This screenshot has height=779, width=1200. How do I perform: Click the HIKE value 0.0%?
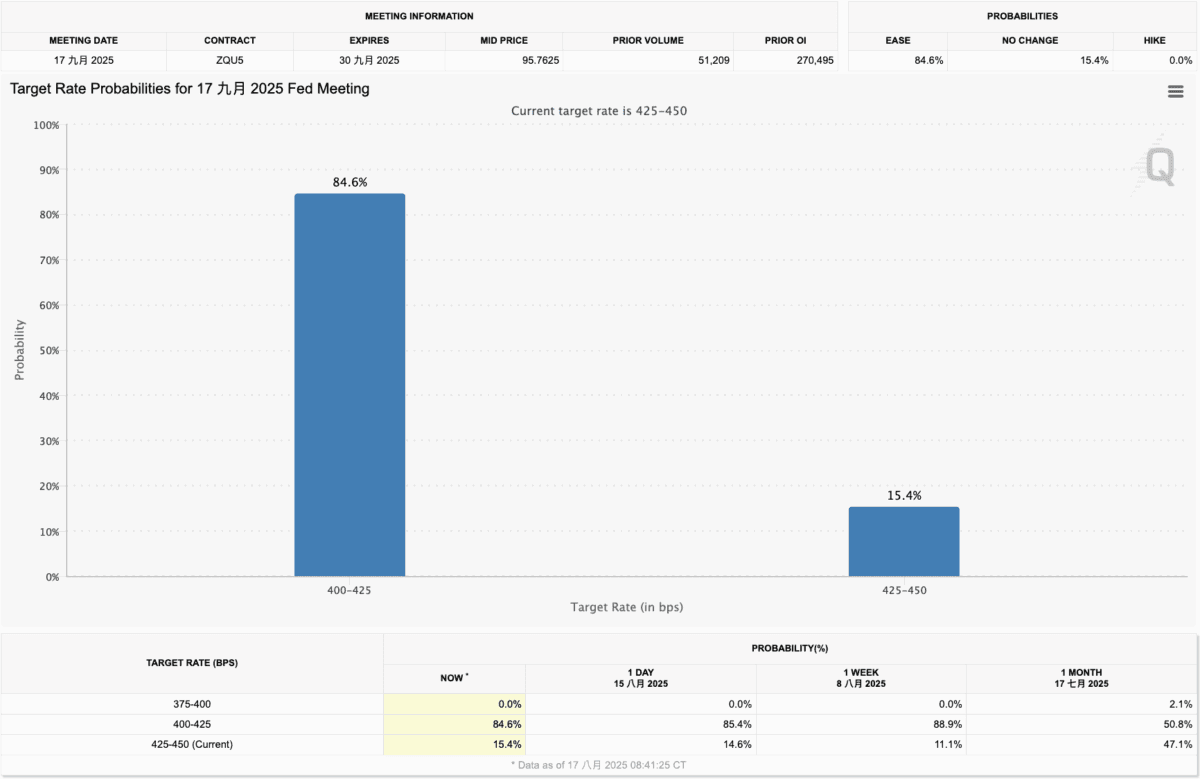coord(1179,61)
